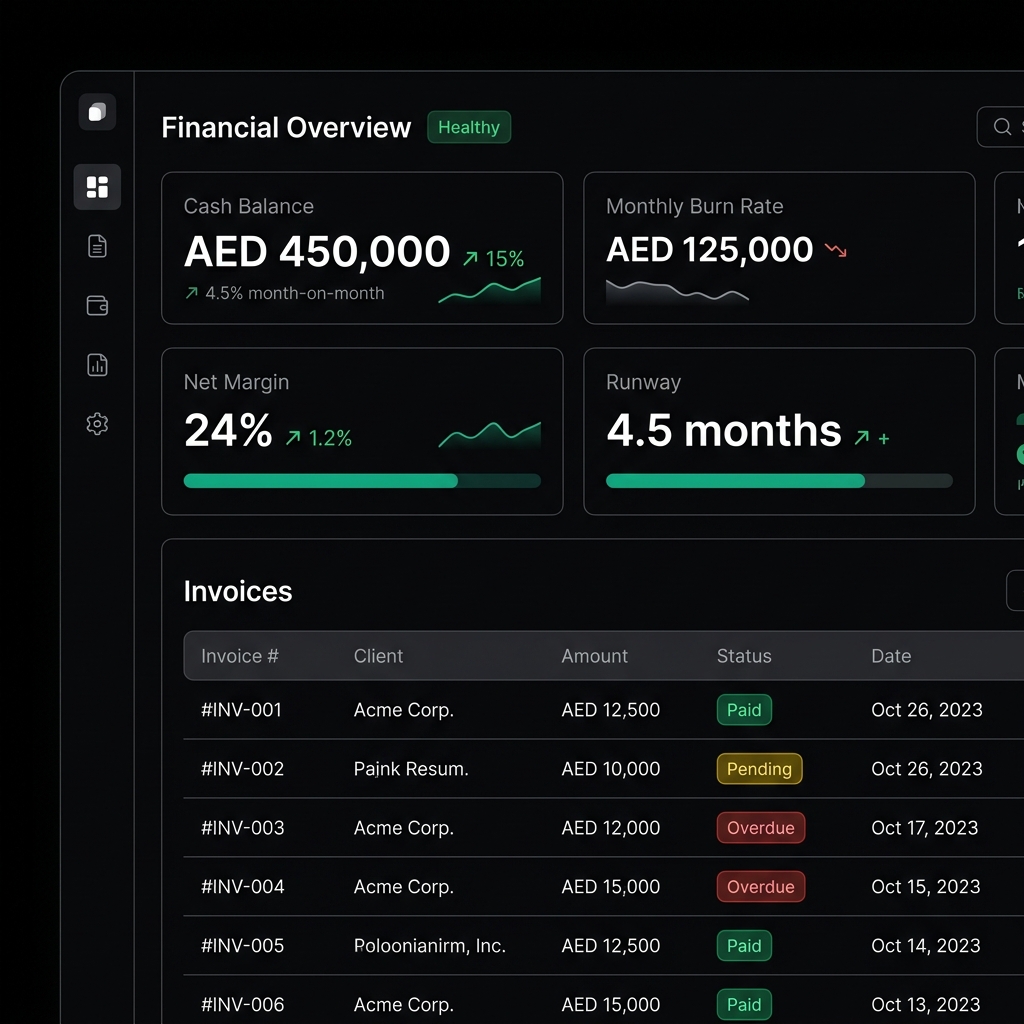
Task: Click the Healthy status badge
Action: coord(469,127)
